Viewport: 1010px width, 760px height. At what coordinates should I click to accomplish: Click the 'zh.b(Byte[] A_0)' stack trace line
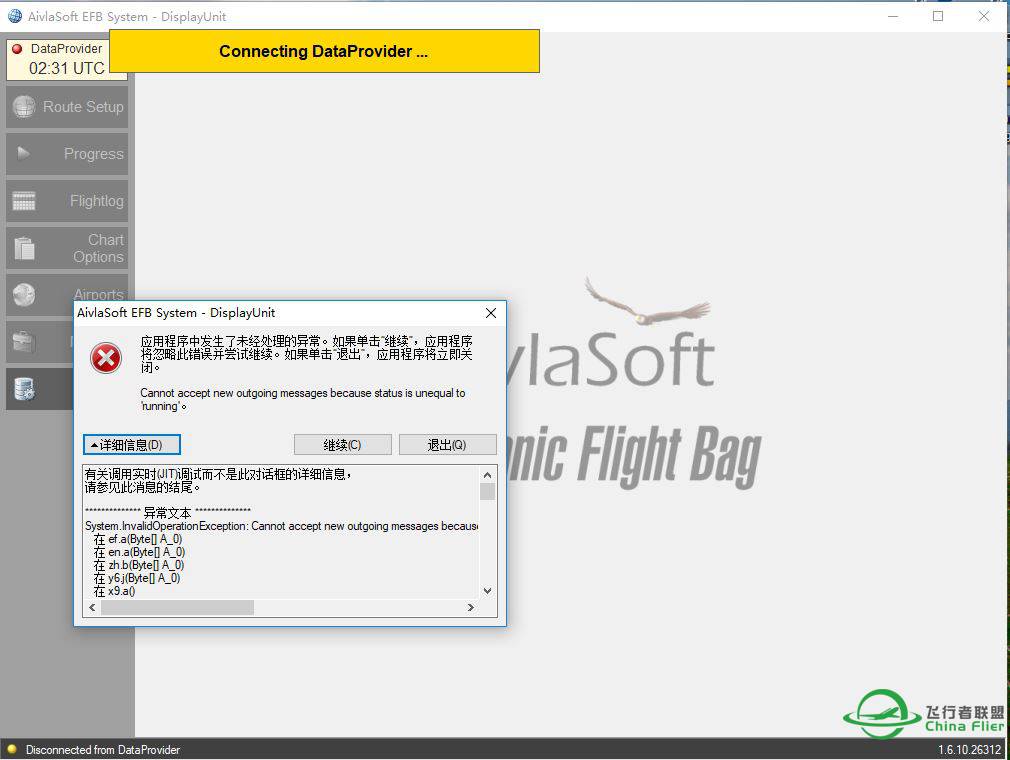[139, 565]
